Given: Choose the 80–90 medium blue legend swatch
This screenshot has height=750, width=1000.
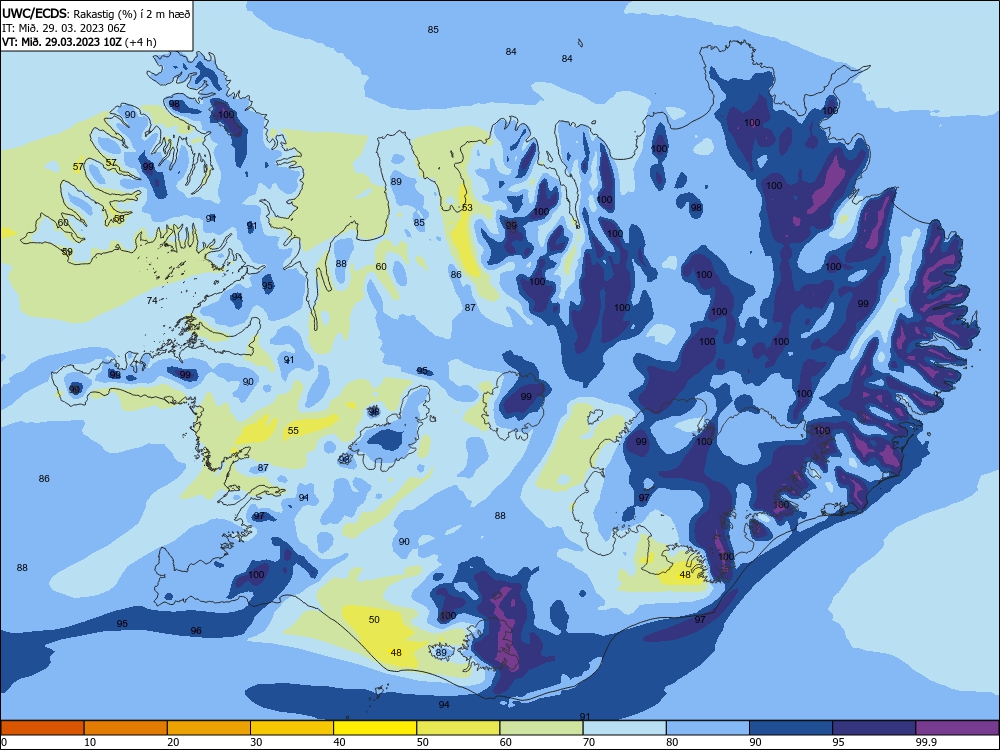Looking at the screenshot, I should (x=708, y=728).
